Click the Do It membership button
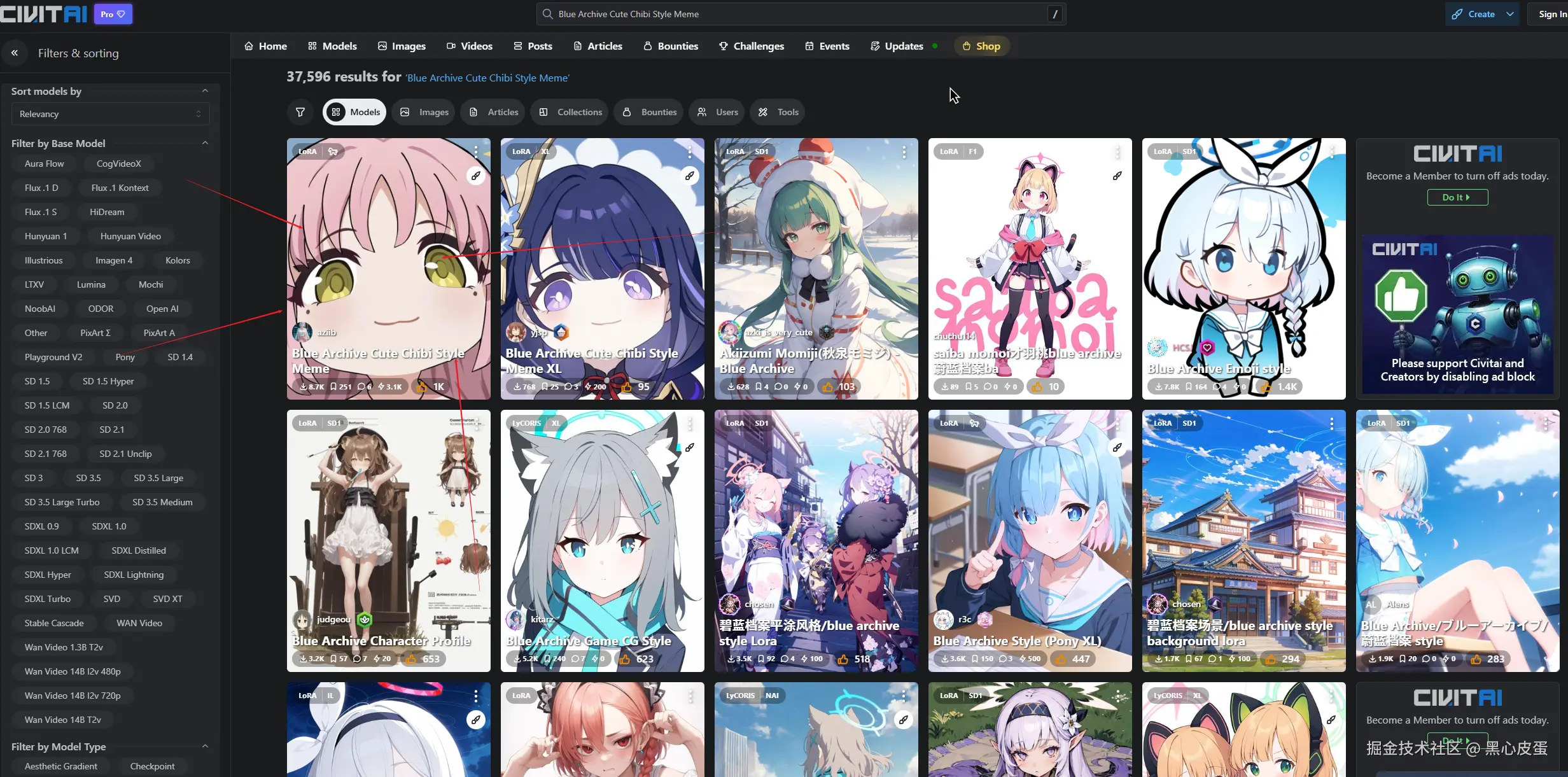Image resolution: width=1568 pixels, height=777 pixels. 1457,197
